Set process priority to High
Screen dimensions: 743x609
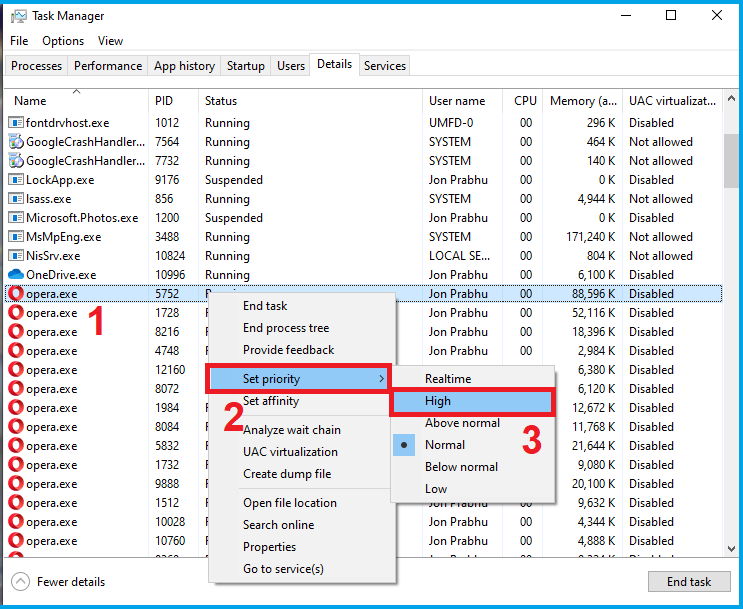tap(472, 401)
